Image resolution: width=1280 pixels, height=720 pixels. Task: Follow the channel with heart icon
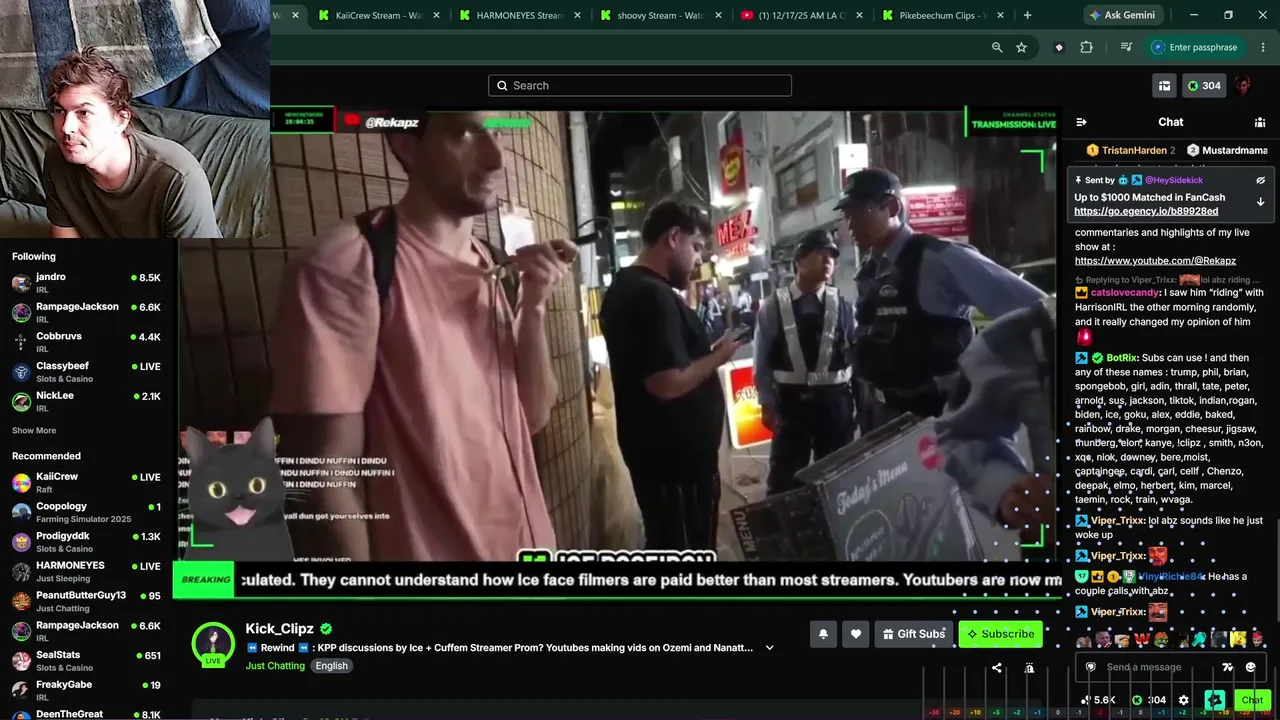[856, 633]
